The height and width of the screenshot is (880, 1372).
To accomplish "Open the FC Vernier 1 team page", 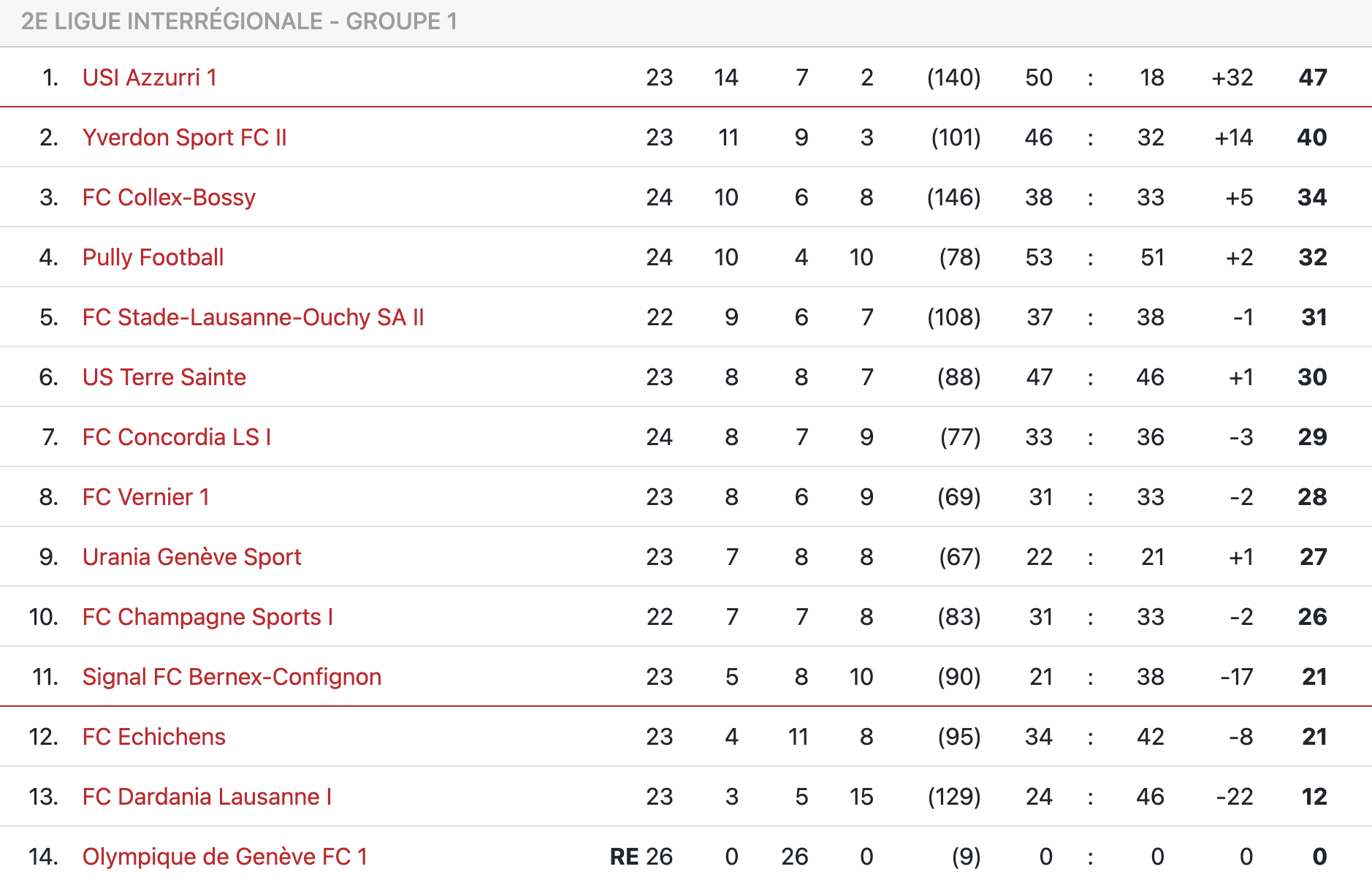I will [x=146, y=497].
